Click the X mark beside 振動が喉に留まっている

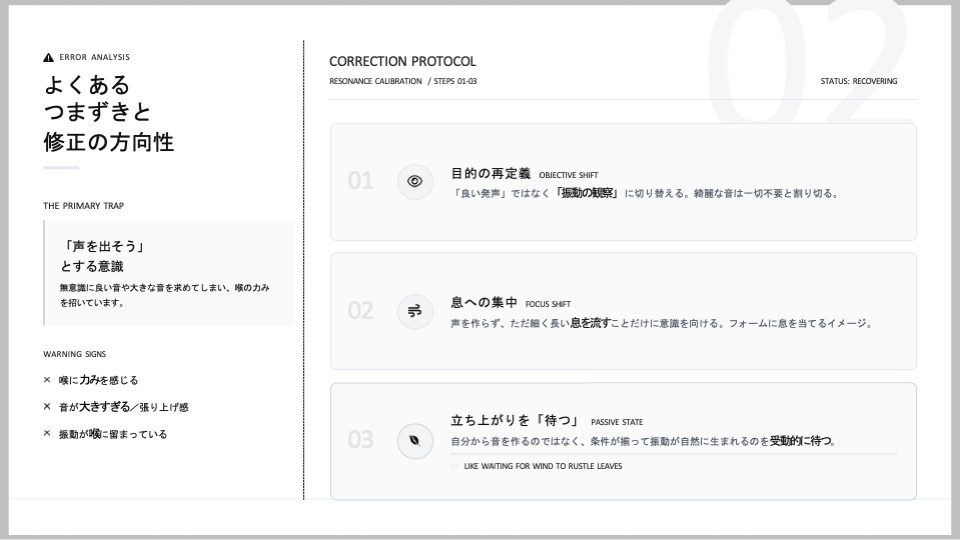(x=47, y=434)
